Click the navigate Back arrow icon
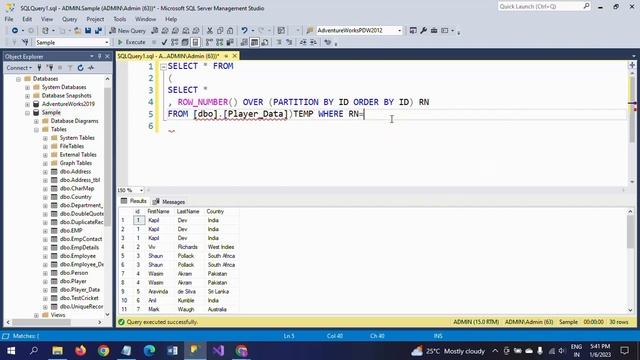This screenshot has width=640, height=360. (15, 31)
